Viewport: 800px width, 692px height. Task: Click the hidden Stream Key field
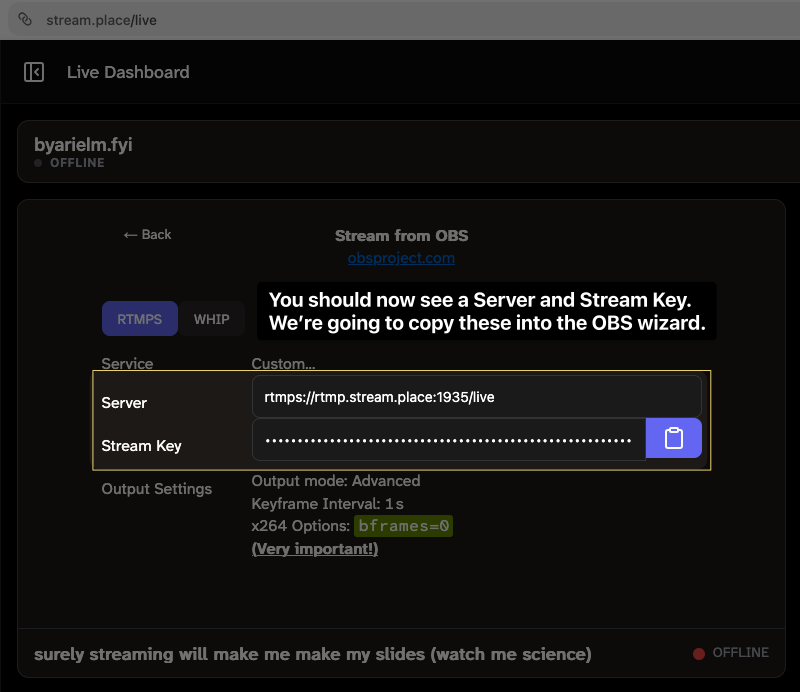449,440
